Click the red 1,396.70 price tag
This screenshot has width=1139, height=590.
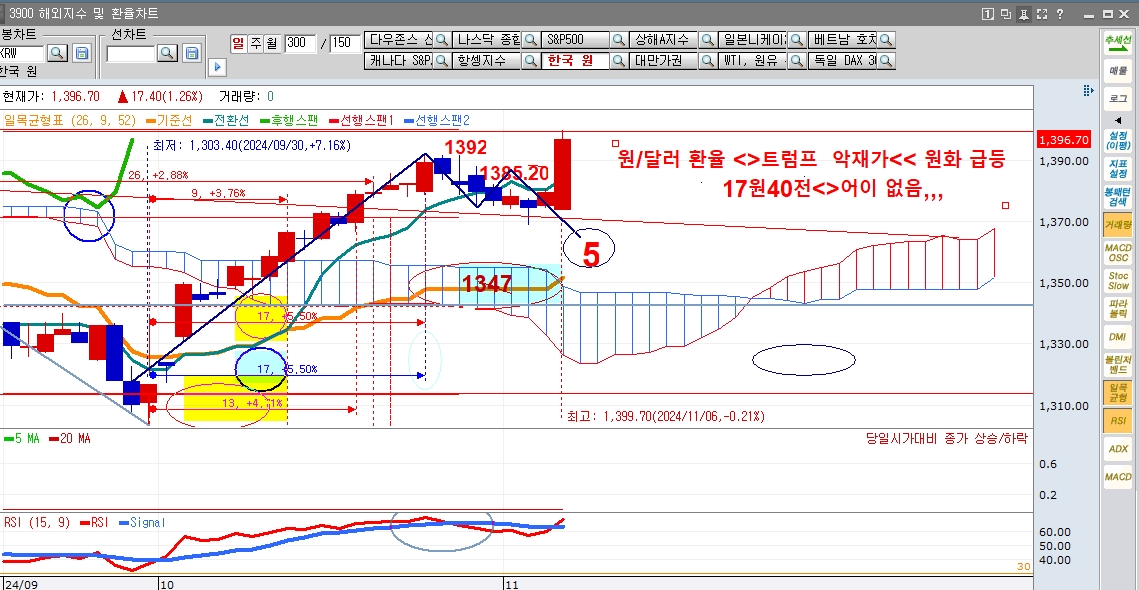(x=1063, y=140)
